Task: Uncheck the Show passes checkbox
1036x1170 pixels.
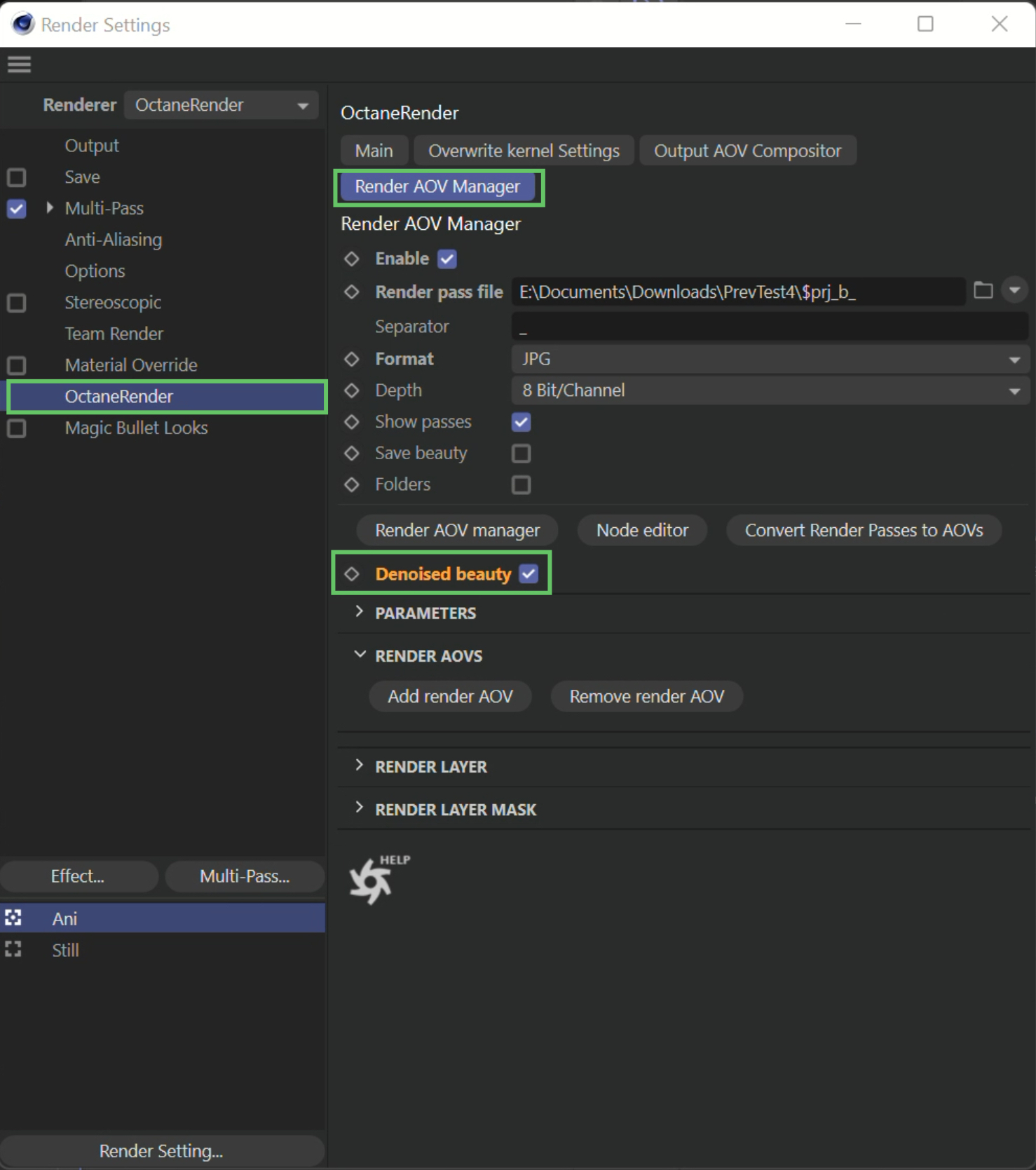Action: pos(521,422)
